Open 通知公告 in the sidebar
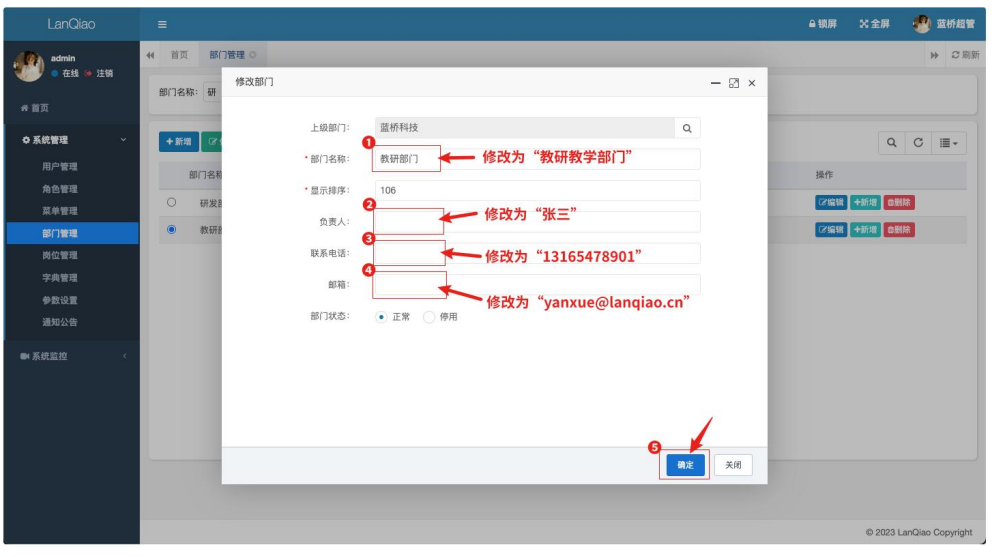 (59, 322)
